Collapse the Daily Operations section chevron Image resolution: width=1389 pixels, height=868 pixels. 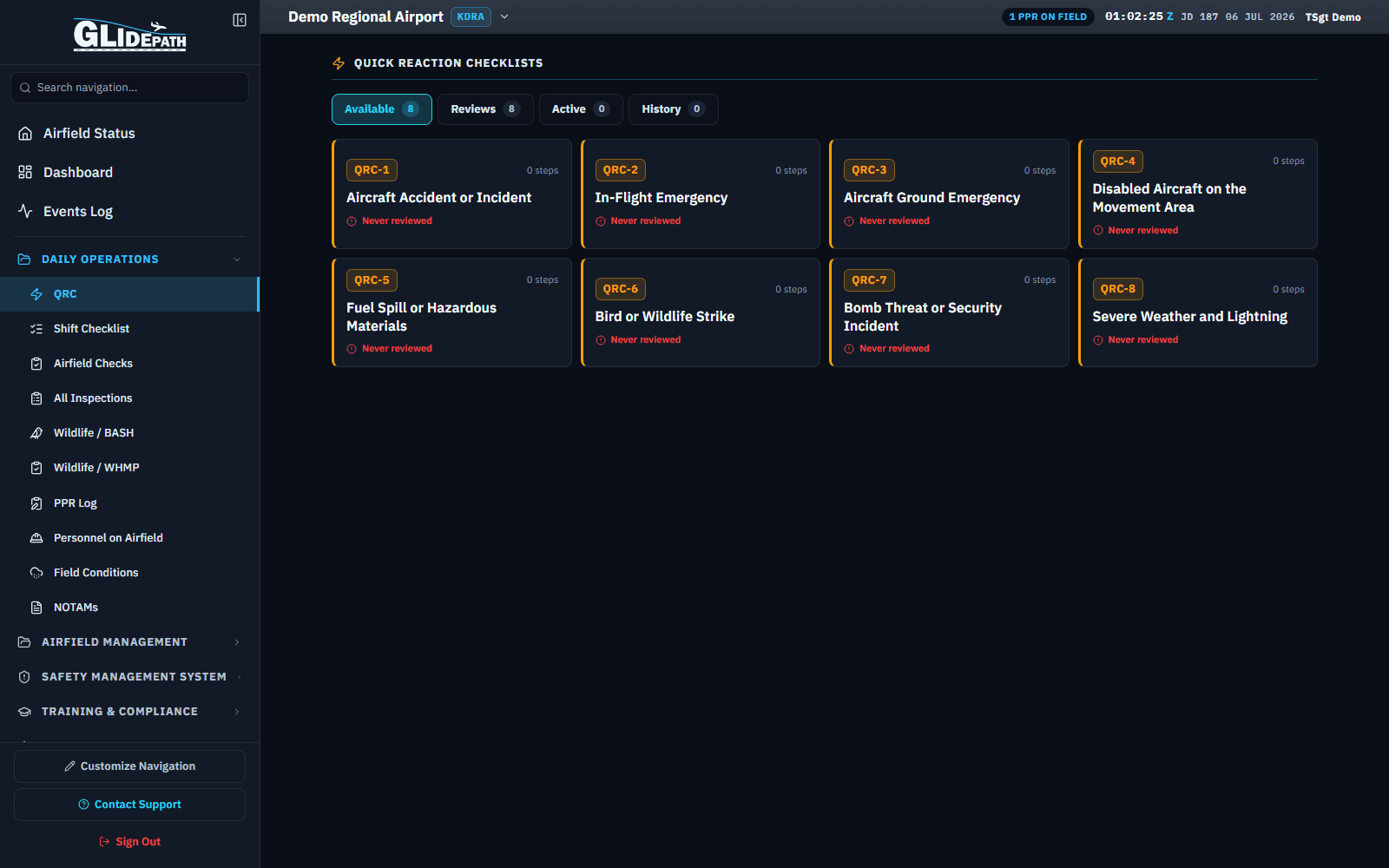[237, 260]
